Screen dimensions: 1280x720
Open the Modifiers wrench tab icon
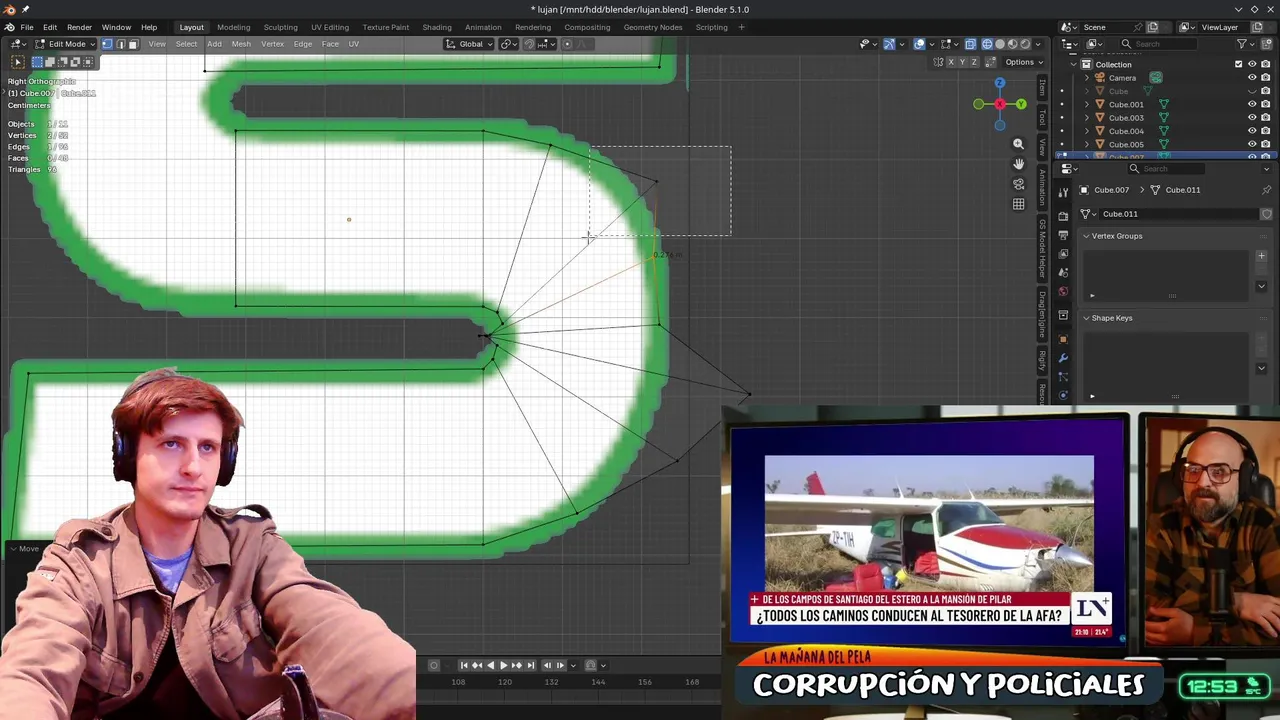click(x=1063, y=358)
